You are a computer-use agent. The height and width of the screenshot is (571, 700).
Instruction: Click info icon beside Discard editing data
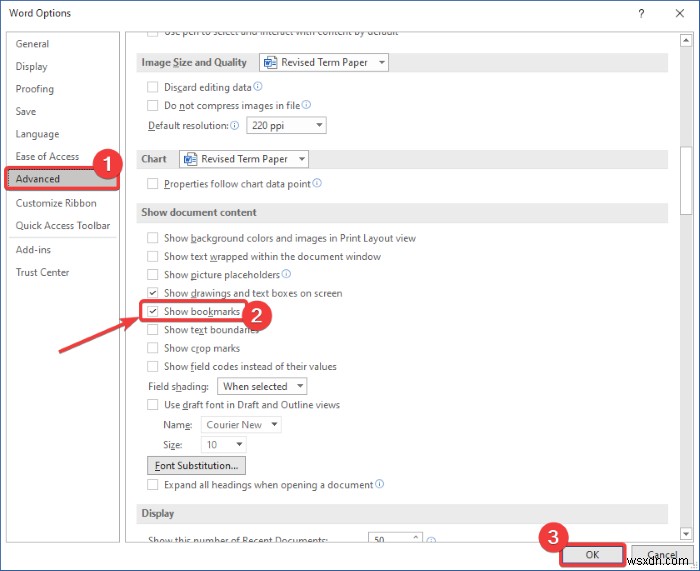pos(258,86)
